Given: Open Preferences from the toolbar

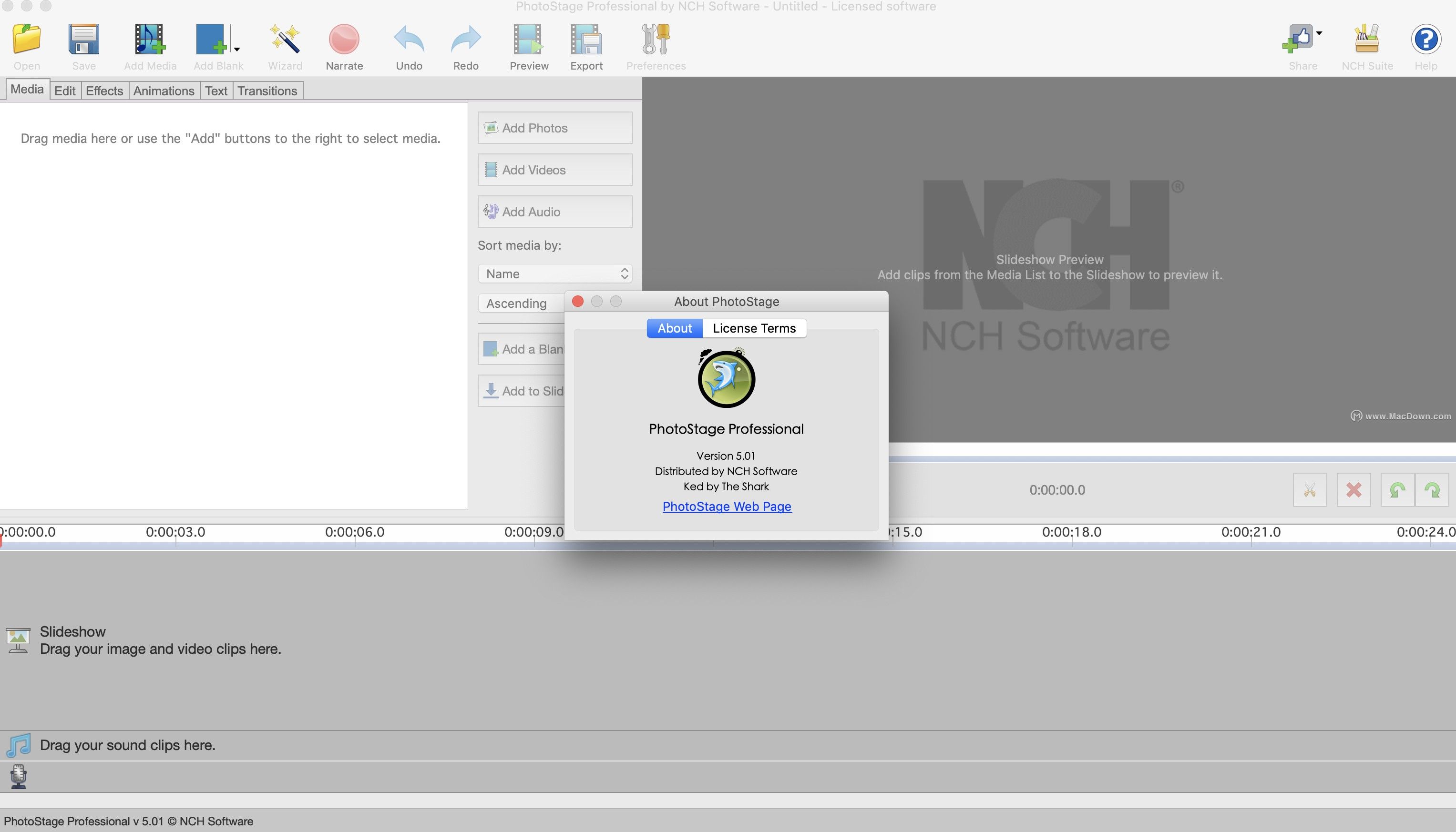Looking at the screenshot, I should tap(656, 39).
